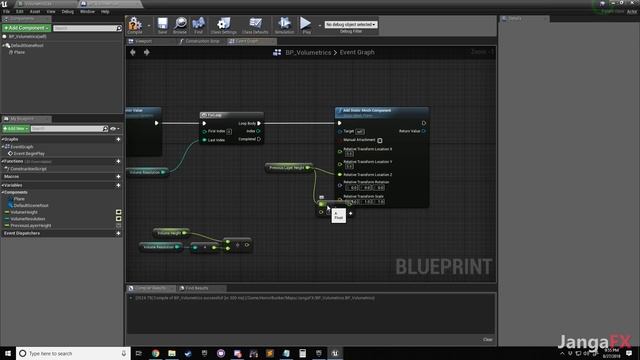The height and width of the screenshot is (360, 640).
Task: Click Browse icon in blueprint toolbar
Action: tap(180, 24)
